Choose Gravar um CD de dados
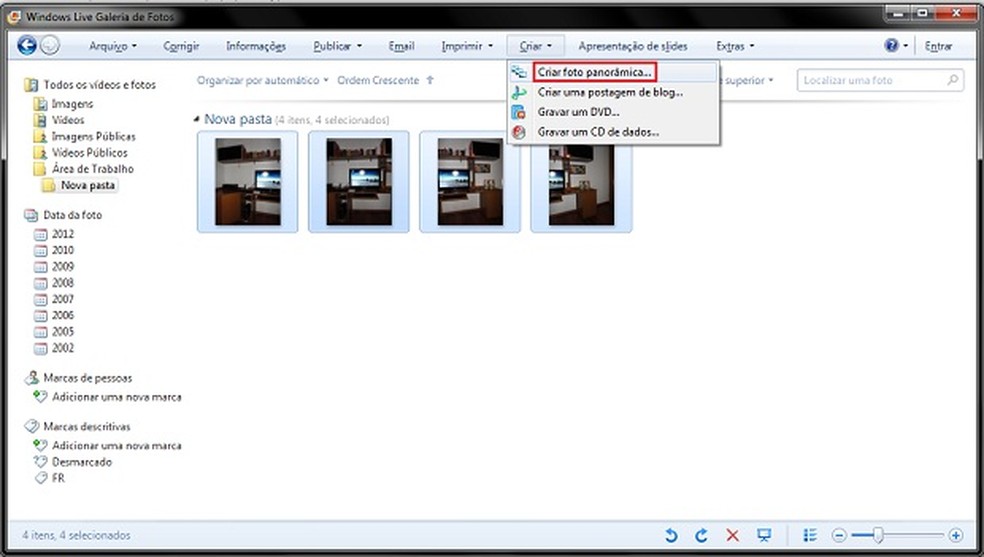 pos(598,132)
